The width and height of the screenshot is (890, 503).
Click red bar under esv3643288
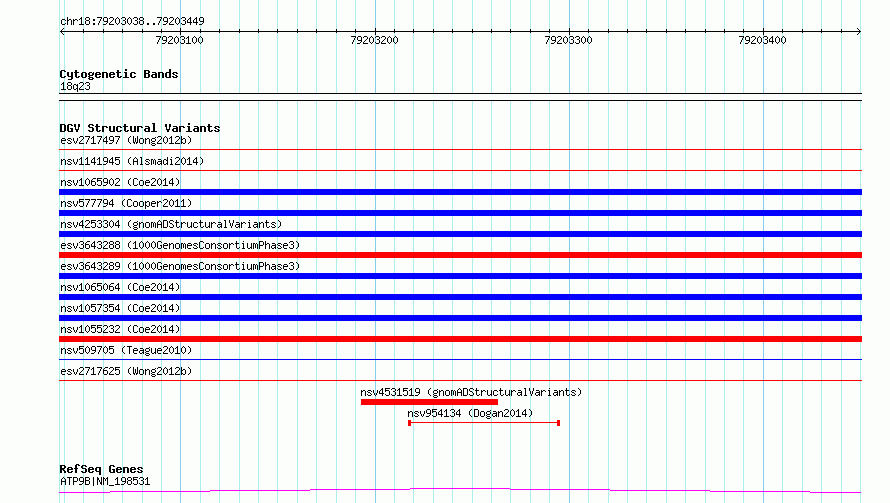pos(460,255)
